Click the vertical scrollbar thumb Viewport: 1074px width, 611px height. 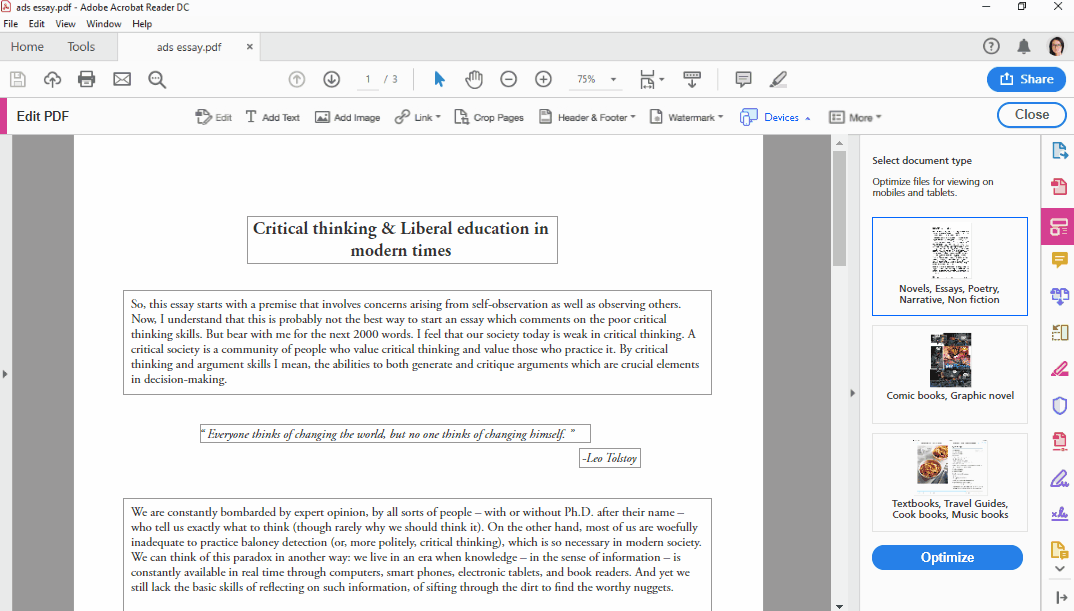click(839, 208)
